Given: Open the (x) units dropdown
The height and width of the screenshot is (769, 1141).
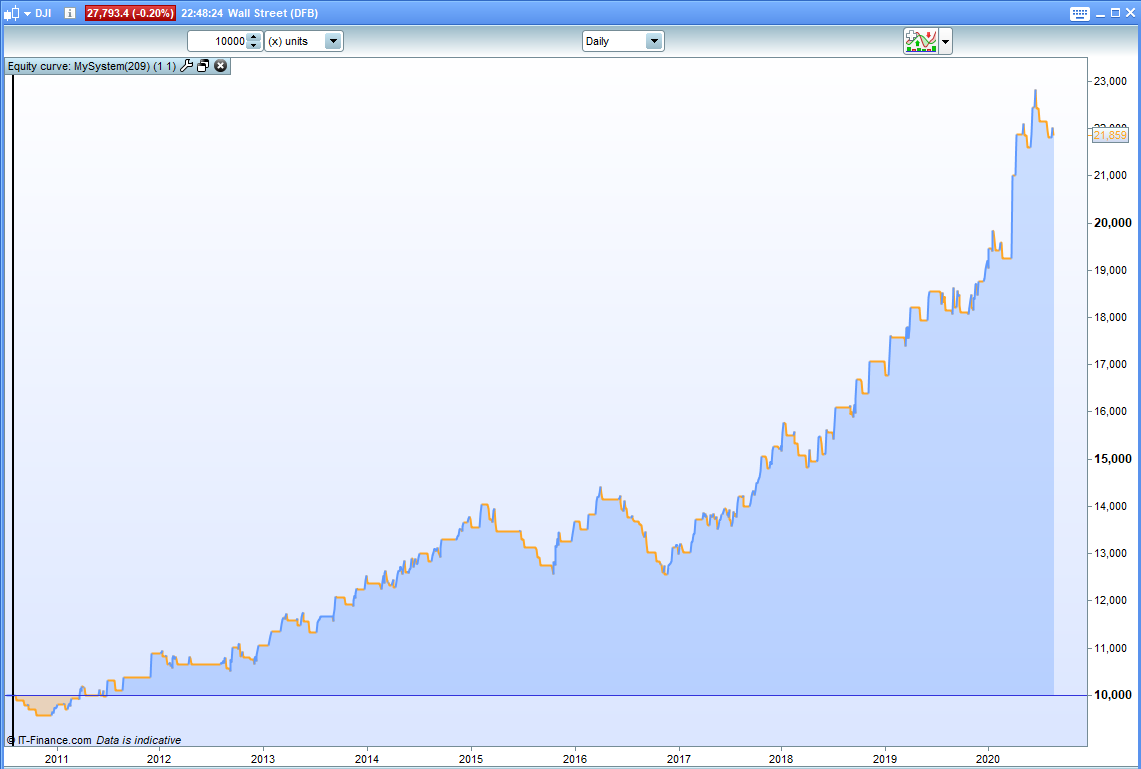Looking at the screenshot, I should click(303, 41).
